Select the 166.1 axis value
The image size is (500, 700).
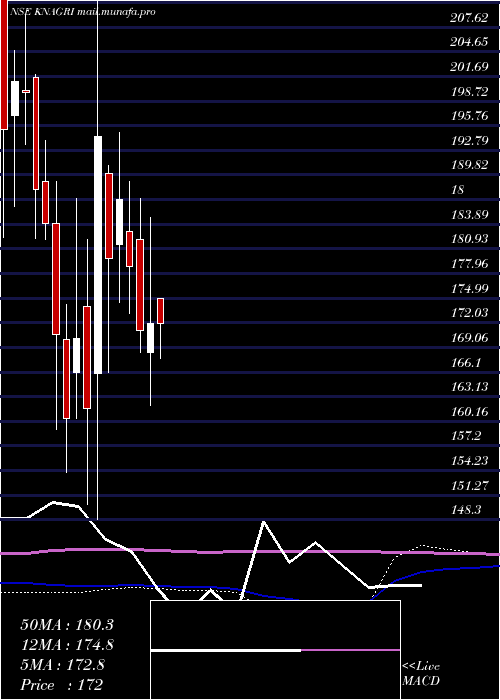point(467,362)
